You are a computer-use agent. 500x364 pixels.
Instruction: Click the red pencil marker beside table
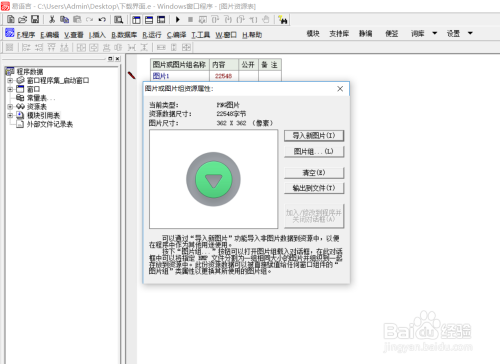point(132,75)
